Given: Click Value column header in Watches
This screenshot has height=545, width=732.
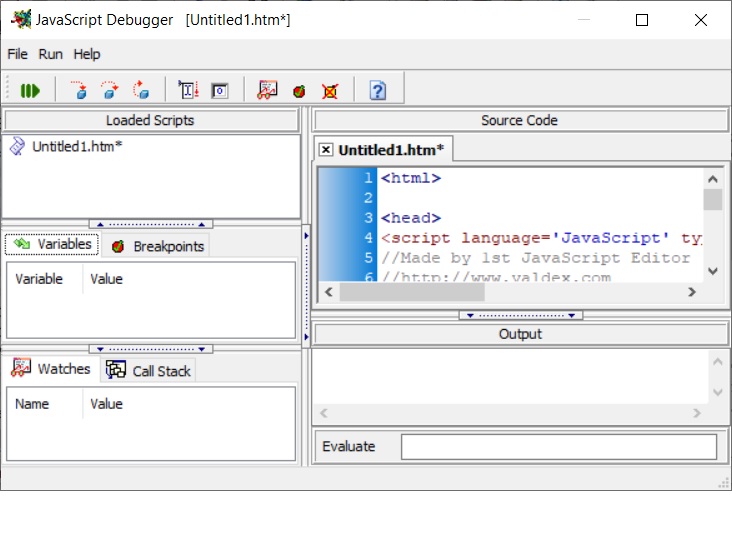Looking at the screenshot, I should pyautogui.click(x=106, y=404).
